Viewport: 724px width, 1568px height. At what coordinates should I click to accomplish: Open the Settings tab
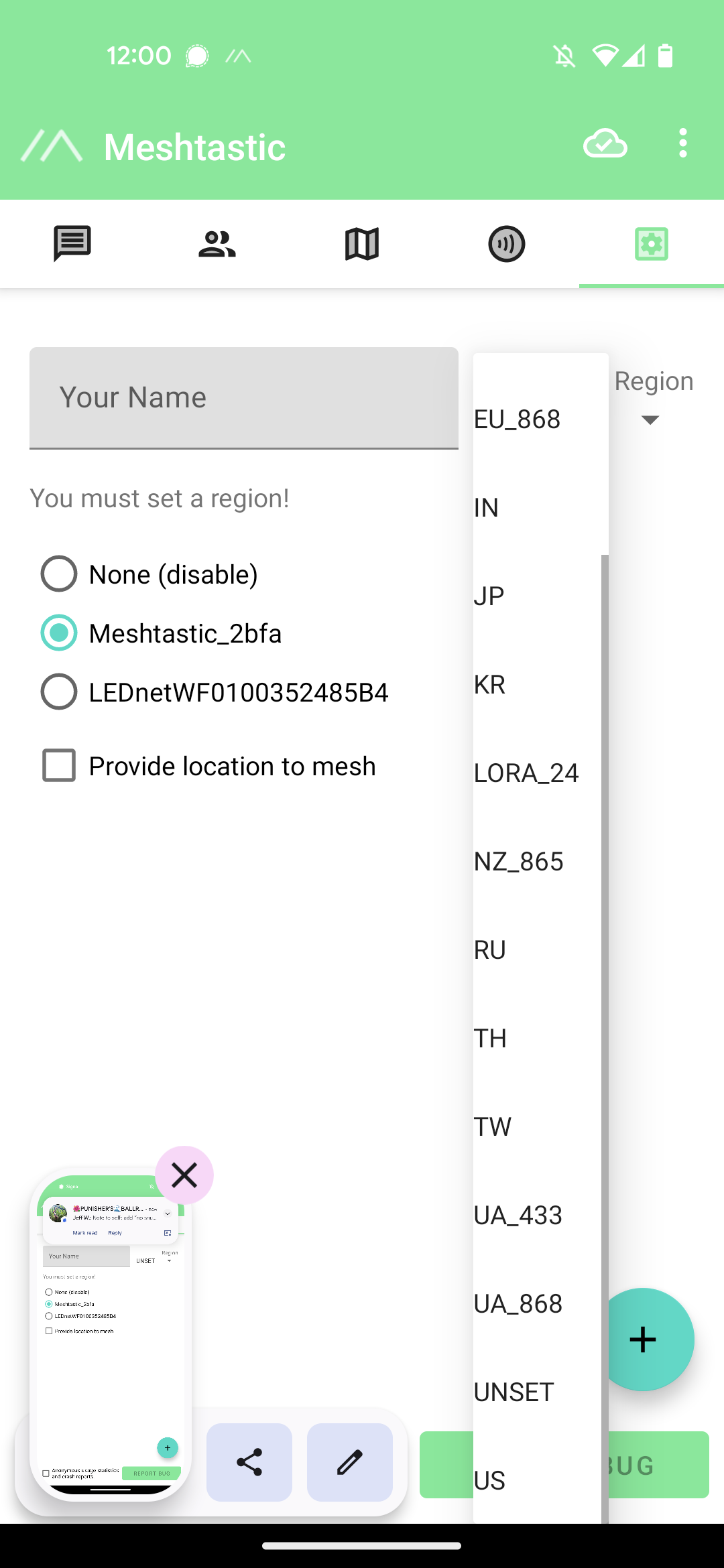(651, 243)
